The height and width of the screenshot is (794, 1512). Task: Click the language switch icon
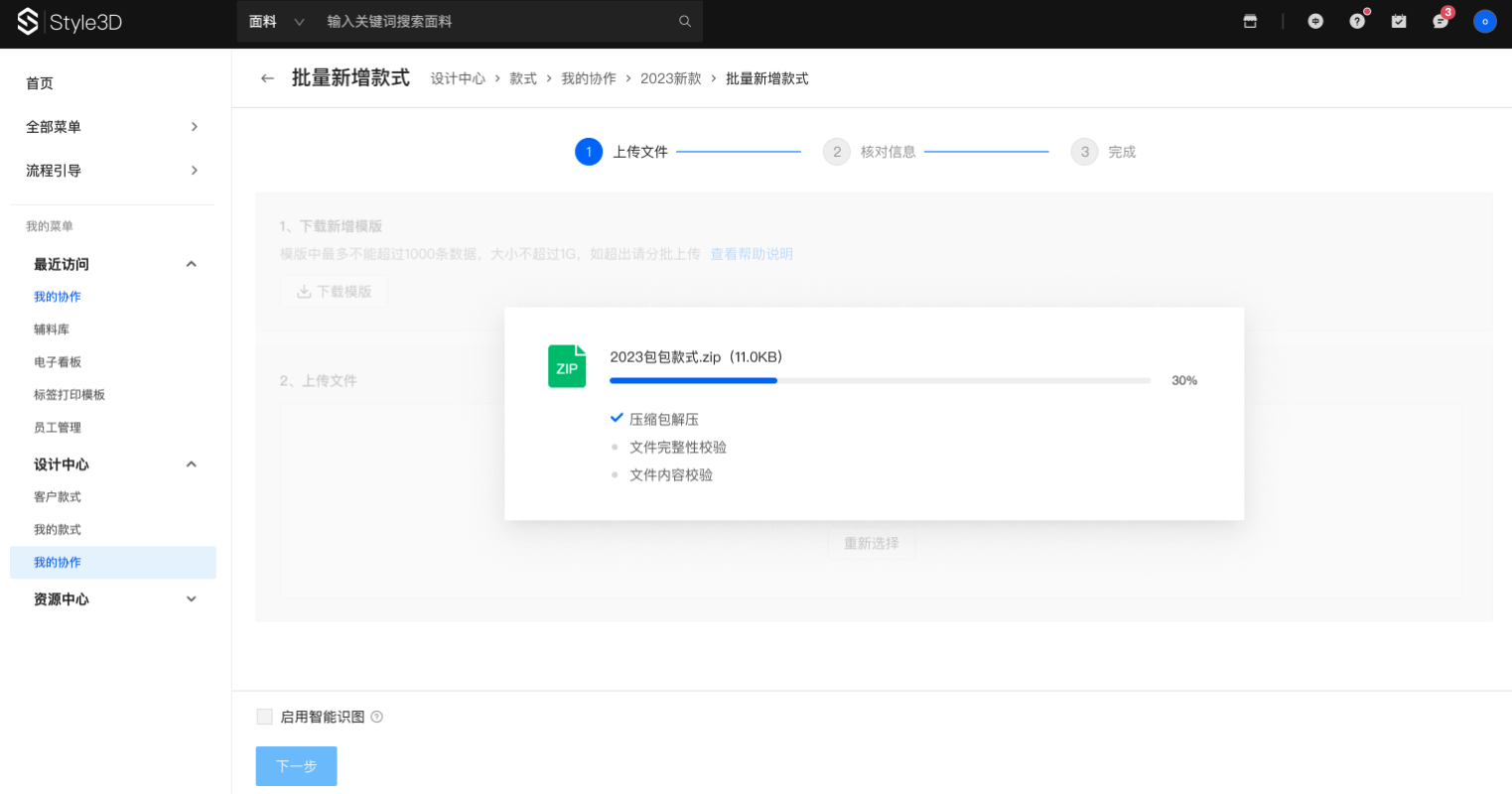tap(1315, 21)
